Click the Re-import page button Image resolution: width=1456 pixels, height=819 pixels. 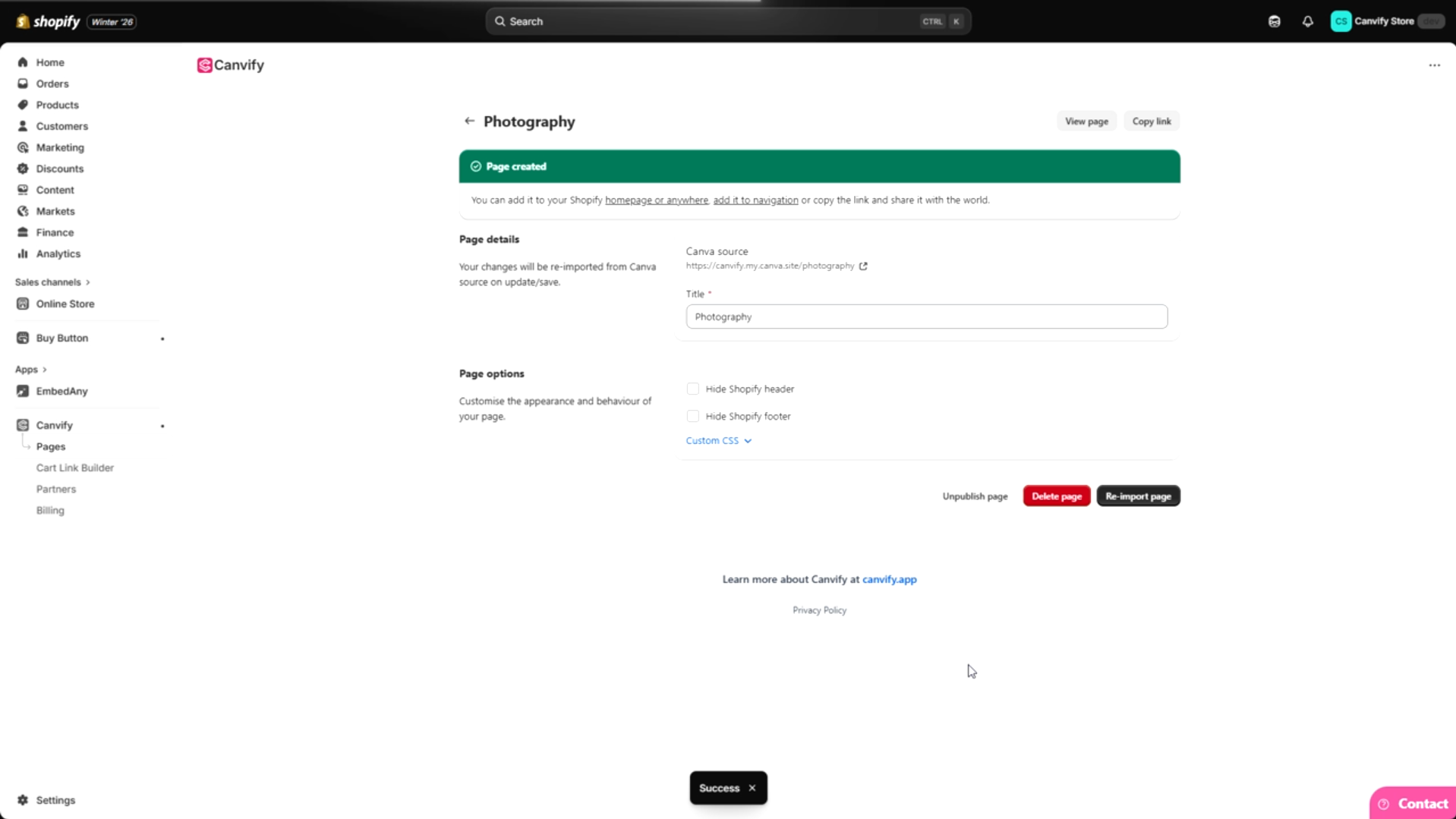point(1137,496)
